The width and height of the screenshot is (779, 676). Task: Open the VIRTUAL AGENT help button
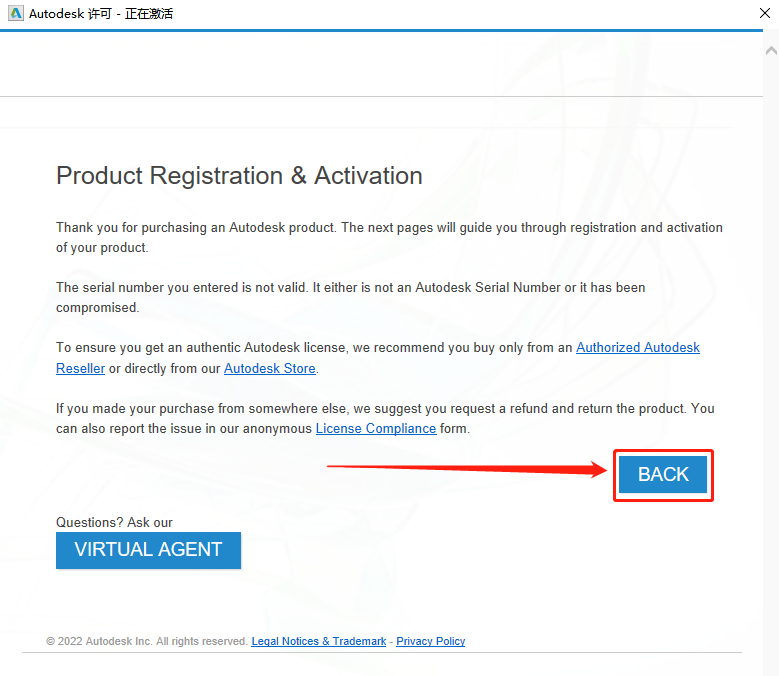click(x=148, y=550)
